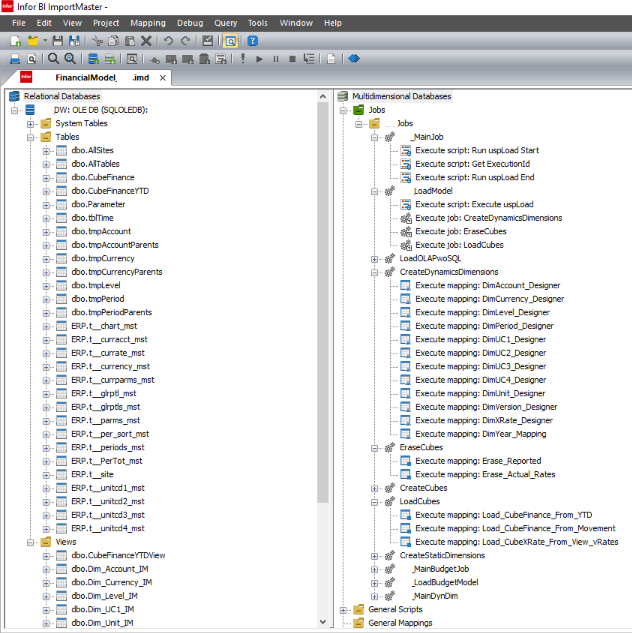
Task: Start execution with the Play icon
Action: 259,59
